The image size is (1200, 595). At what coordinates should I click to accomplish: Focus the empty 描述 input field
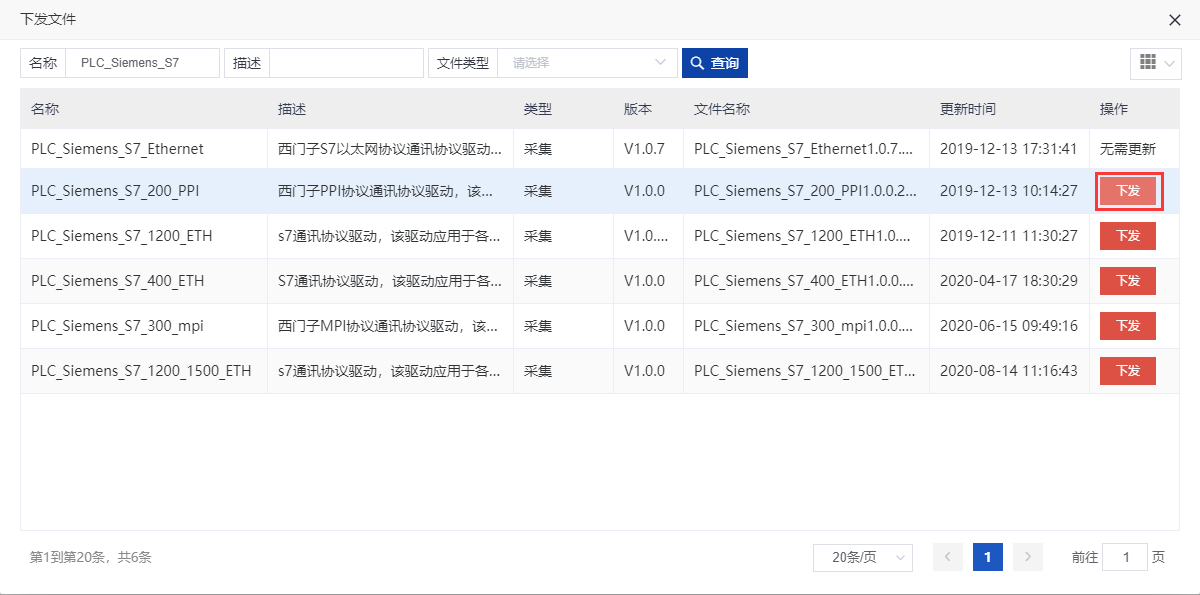pos(347,63)
